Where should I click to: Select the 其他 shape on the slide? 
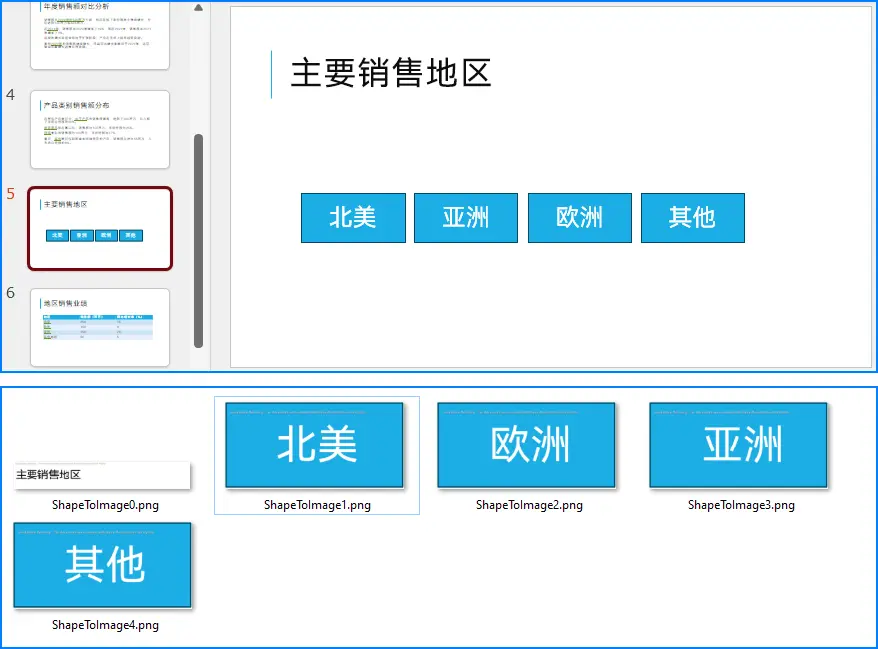(692, 217)
